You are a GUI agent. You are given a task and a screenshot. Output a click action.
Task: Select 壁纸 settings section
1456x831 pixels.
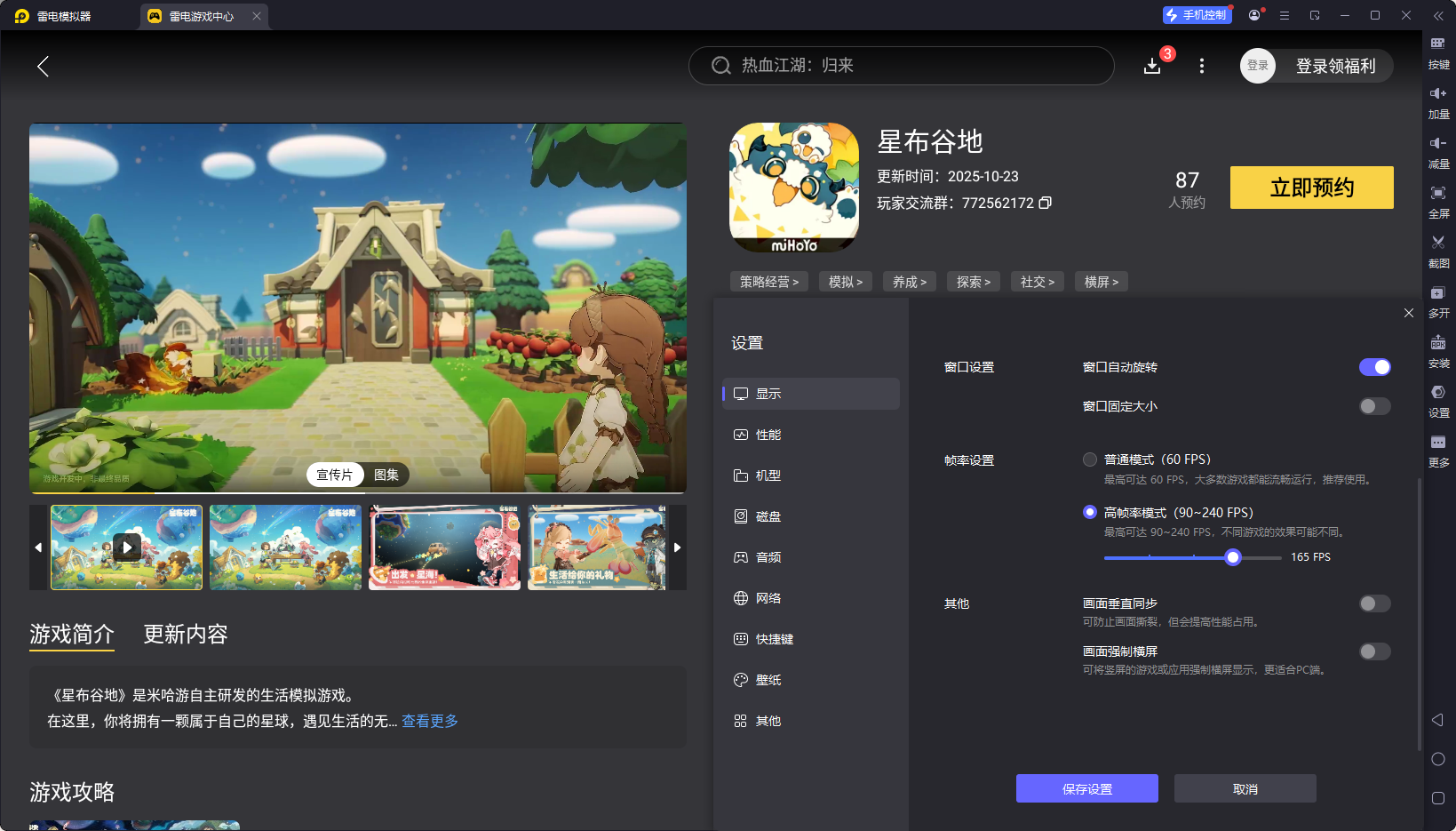point(811,680)
